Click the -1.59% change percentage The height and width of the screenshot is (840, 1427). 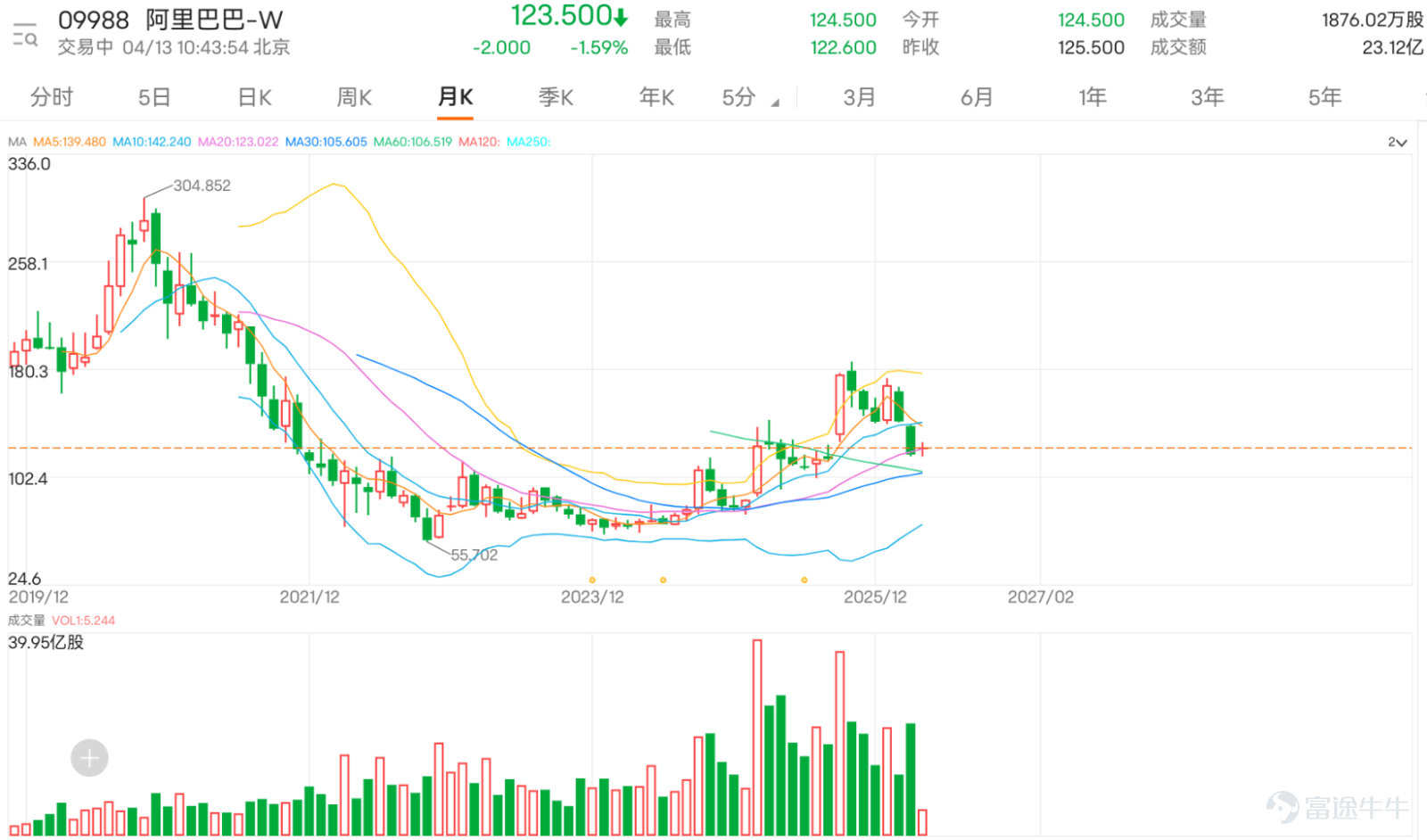coord(599,47)
